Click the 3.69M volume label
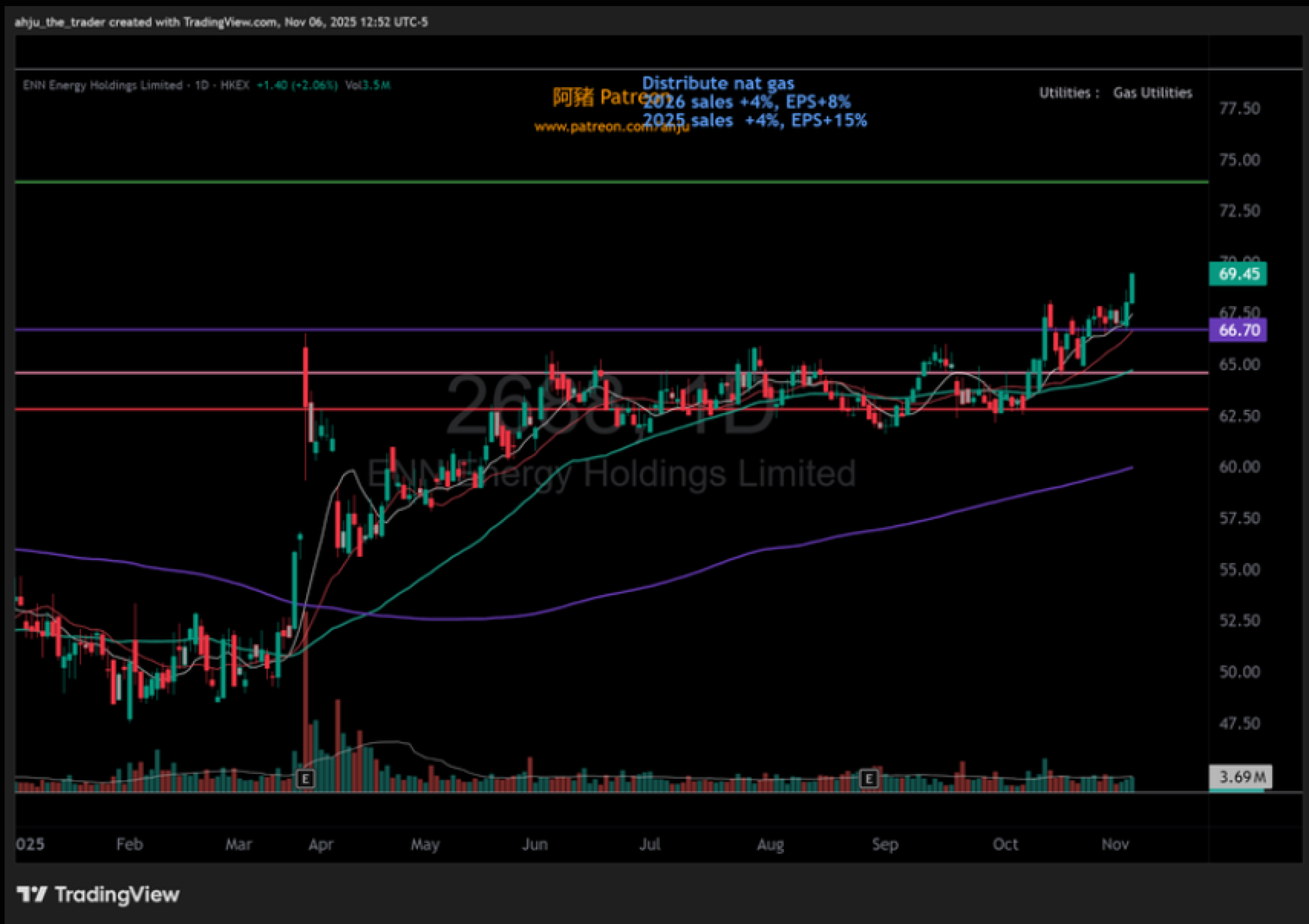1309x924 pixels. [x=1241, y=777]
